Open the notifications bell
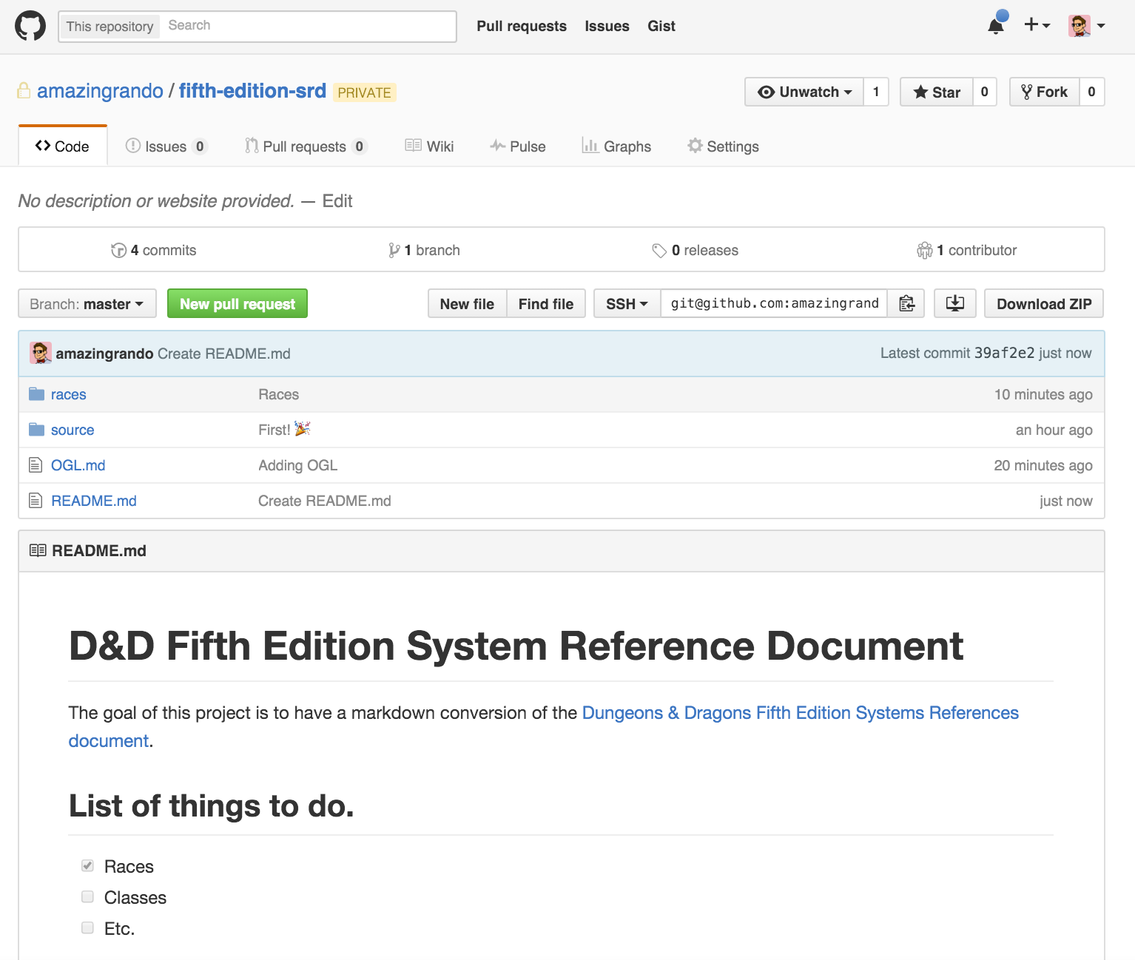Viewport: 1135px width, 960px height. tap(997, 25)
